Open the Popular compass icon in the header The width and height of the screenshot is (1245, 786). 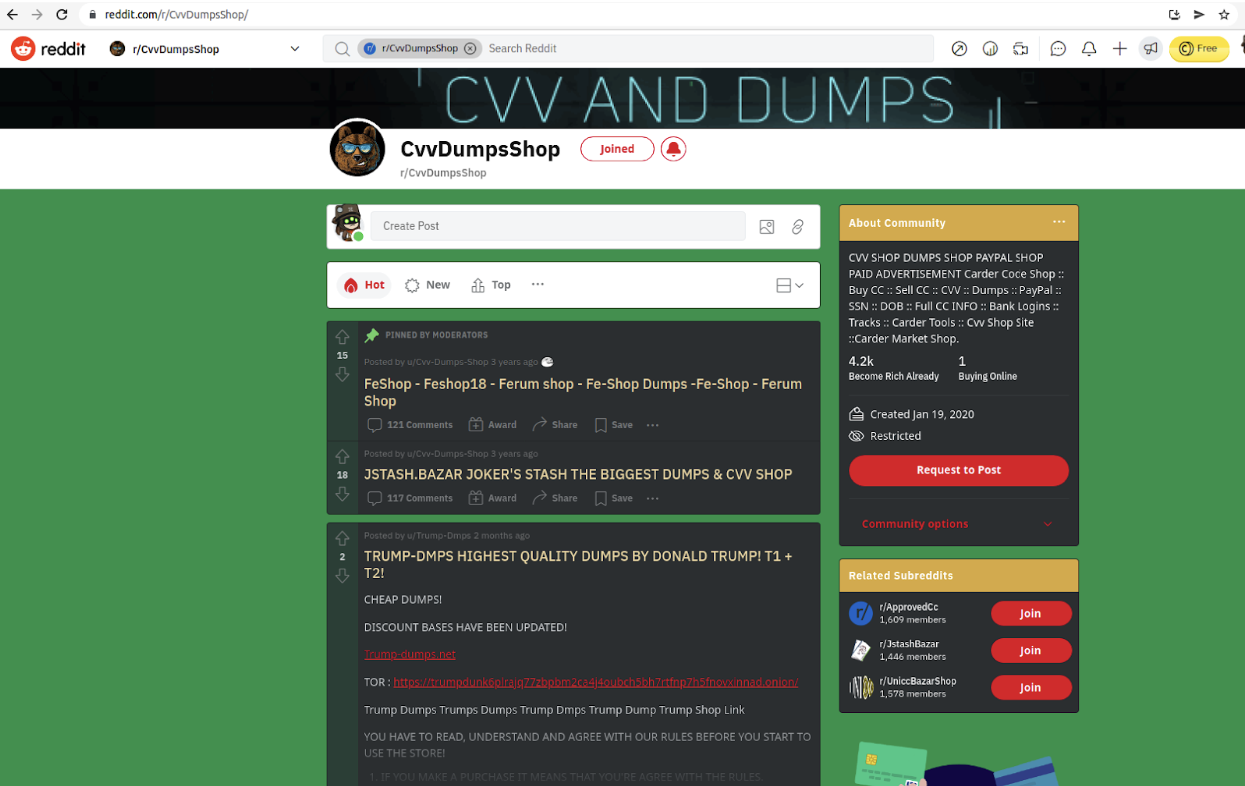(x=959, y=48)
